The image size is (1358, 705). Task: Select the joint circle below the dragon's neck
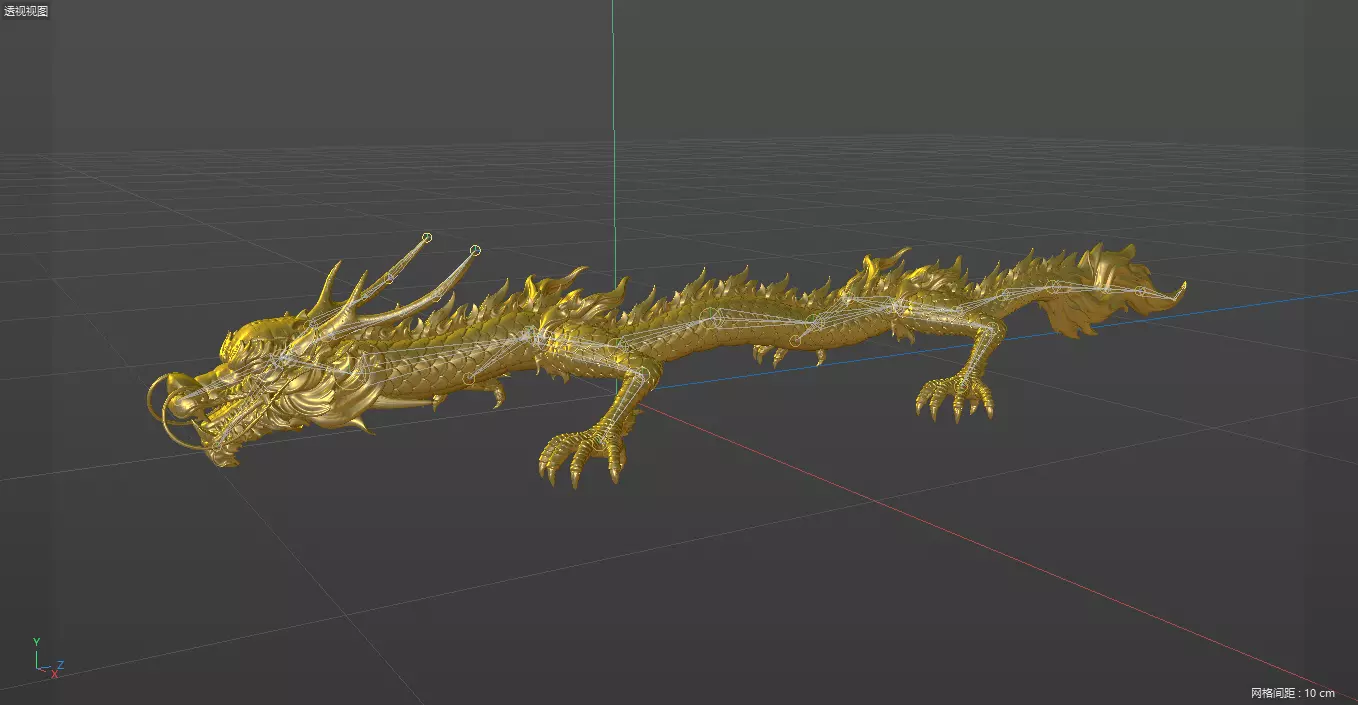coord(469,378)
